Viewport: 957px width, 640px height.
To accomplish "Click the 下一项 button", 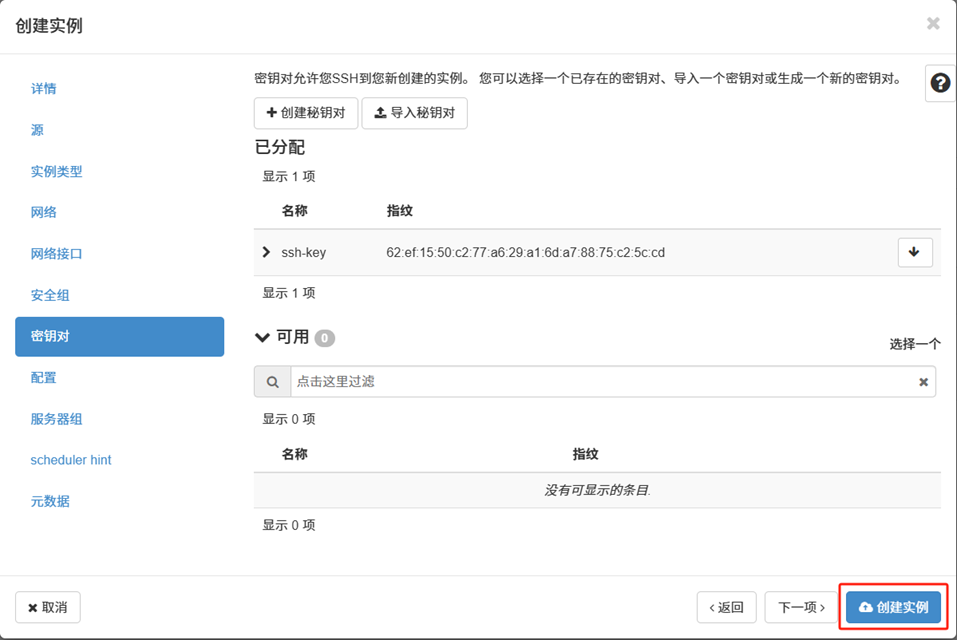I will click(x=801, y=607).
